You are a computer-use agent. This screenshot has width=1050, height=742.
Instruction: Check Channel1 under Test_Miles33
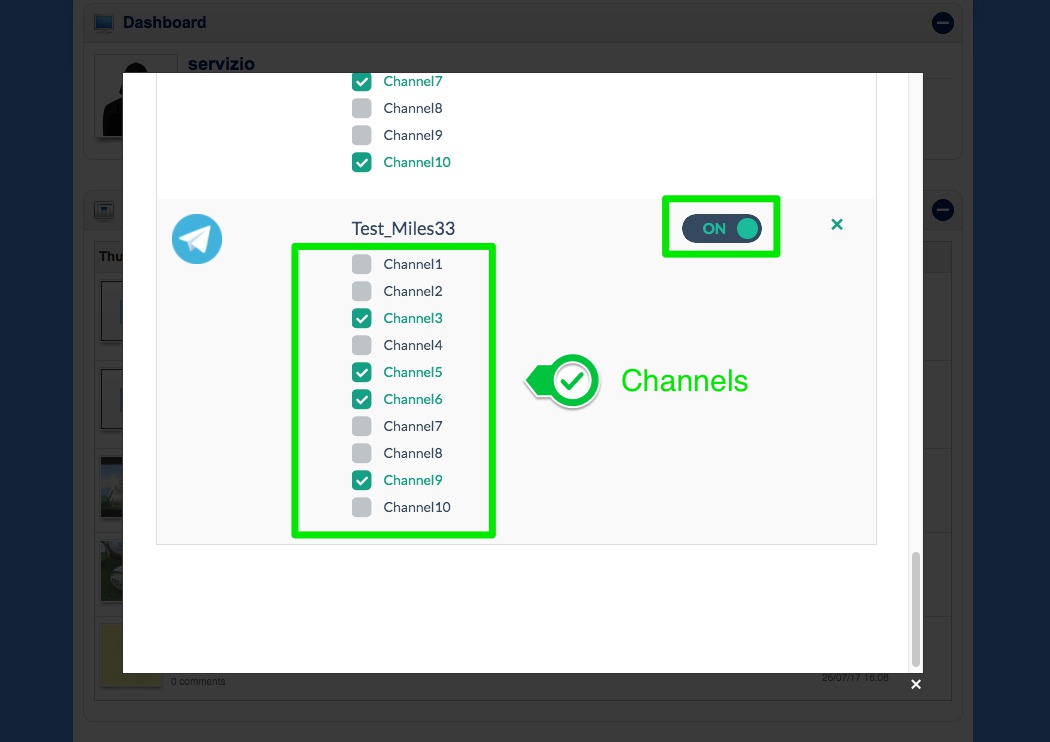[362, 265]
